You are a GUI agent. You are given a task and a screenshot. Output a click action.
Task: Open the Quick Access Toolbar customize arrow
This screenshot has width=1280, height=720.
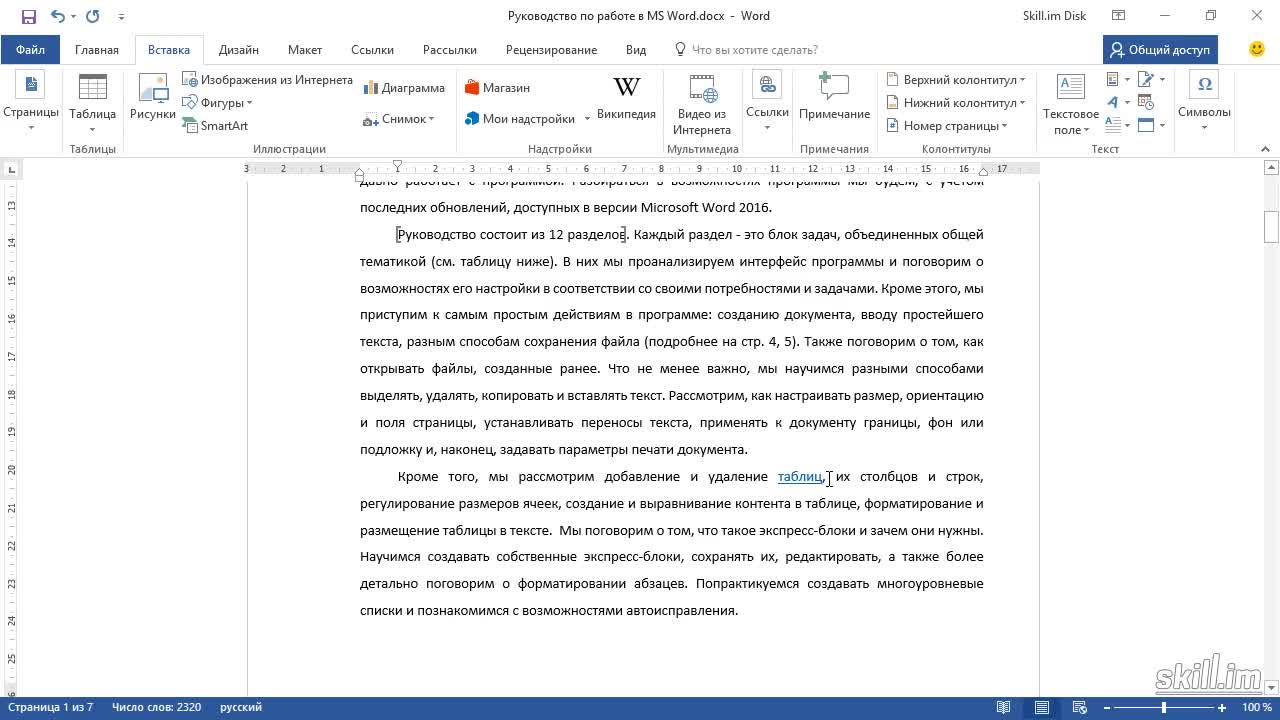coord(122,17)
